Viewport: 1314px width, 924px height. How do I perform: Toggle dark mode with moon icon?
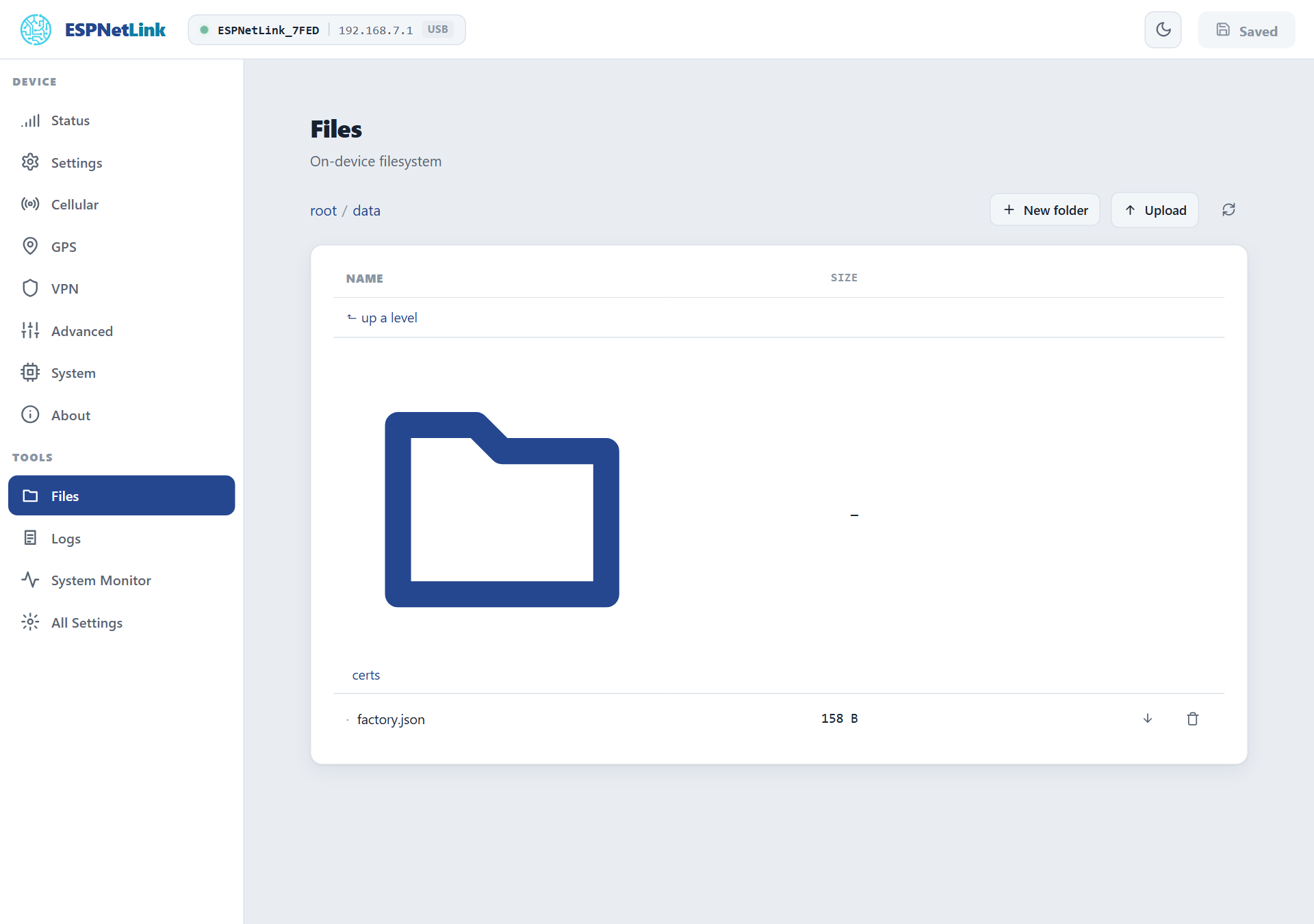1163,30
